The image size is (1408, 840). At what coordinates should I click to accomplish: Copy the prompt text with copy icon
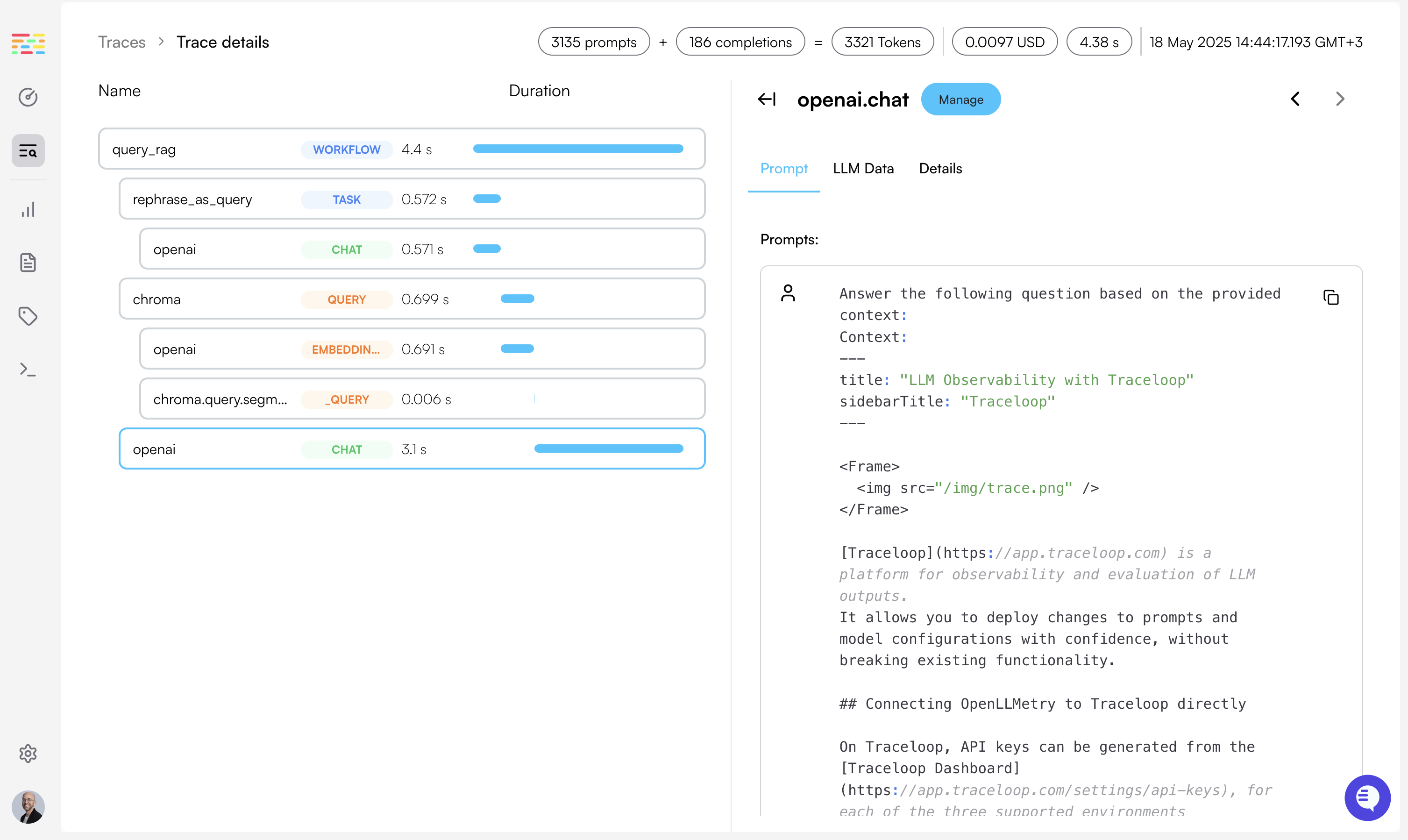tap(1330, 297)
